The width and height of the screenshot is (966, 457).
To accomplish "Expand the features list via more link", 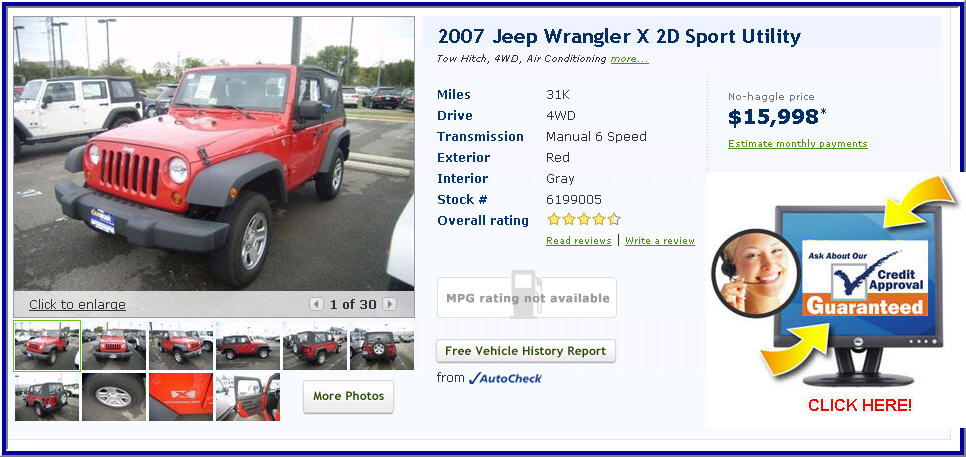I will pyautogui.click(x=629, y=59).
